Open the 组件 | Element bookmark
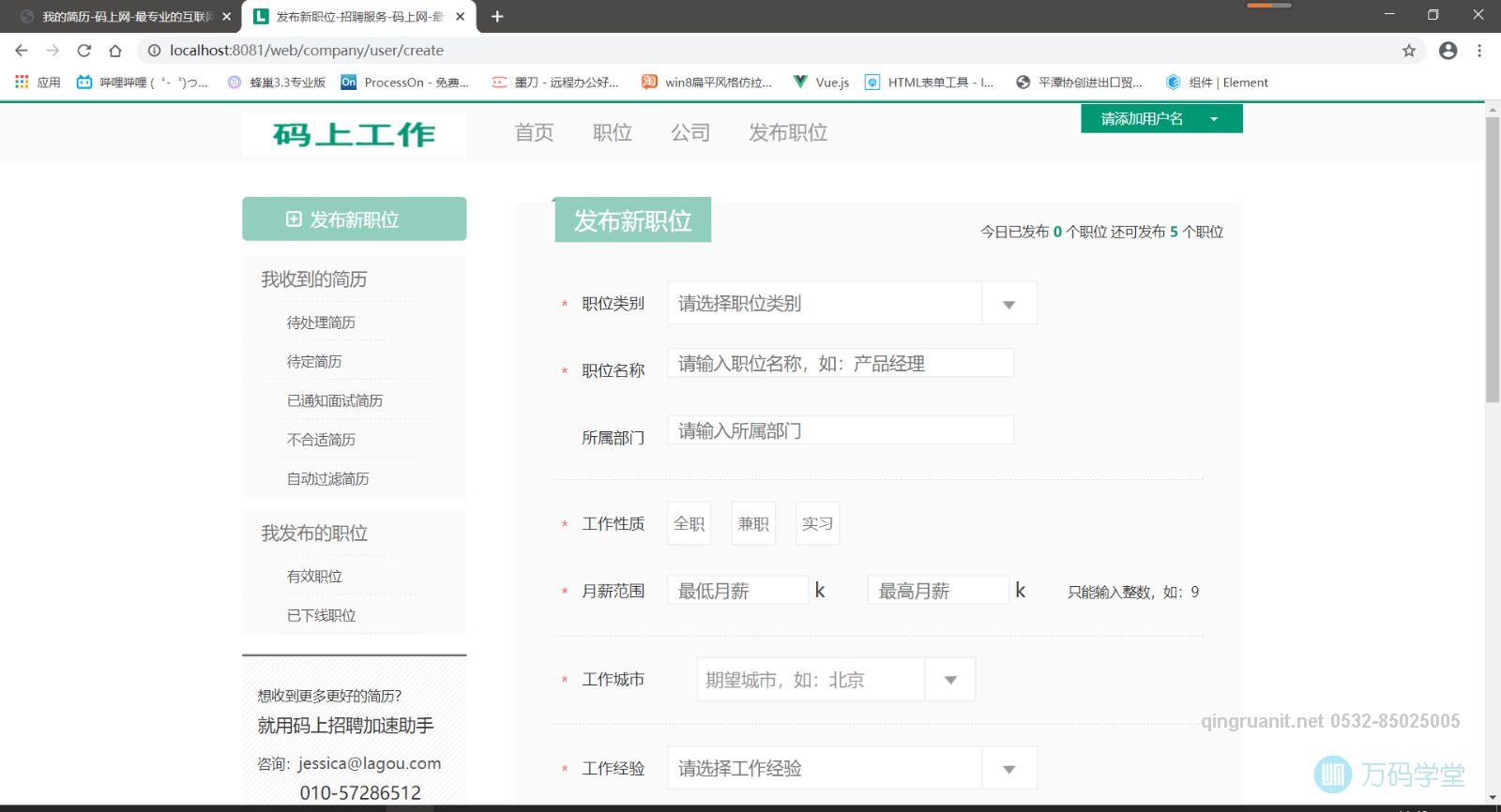This screenshot has width=1501, height=812. [1217, 82]
